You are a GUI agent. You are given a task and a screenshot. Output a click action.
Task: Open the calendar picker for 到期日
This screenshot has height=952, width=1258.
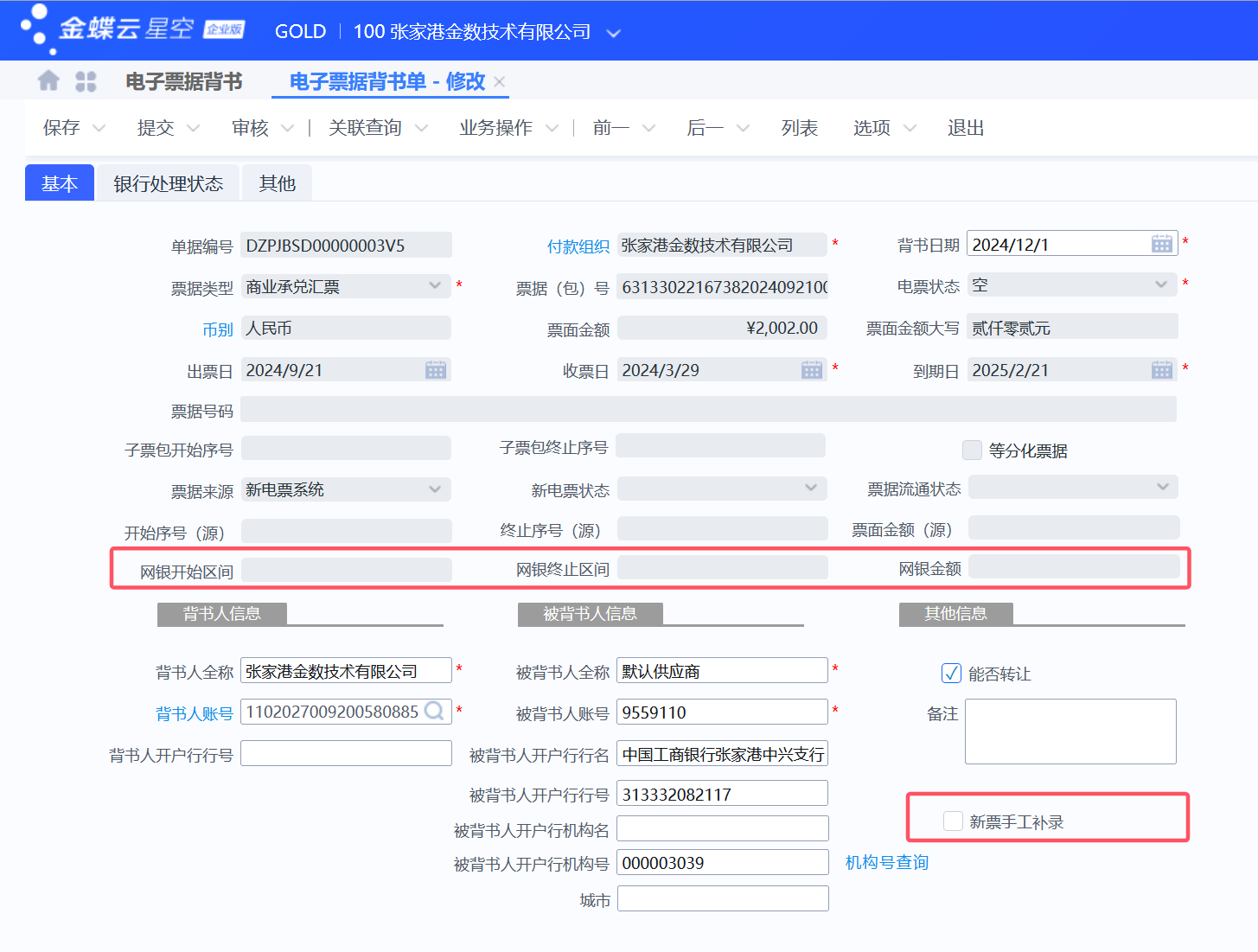coord(1162,369)
